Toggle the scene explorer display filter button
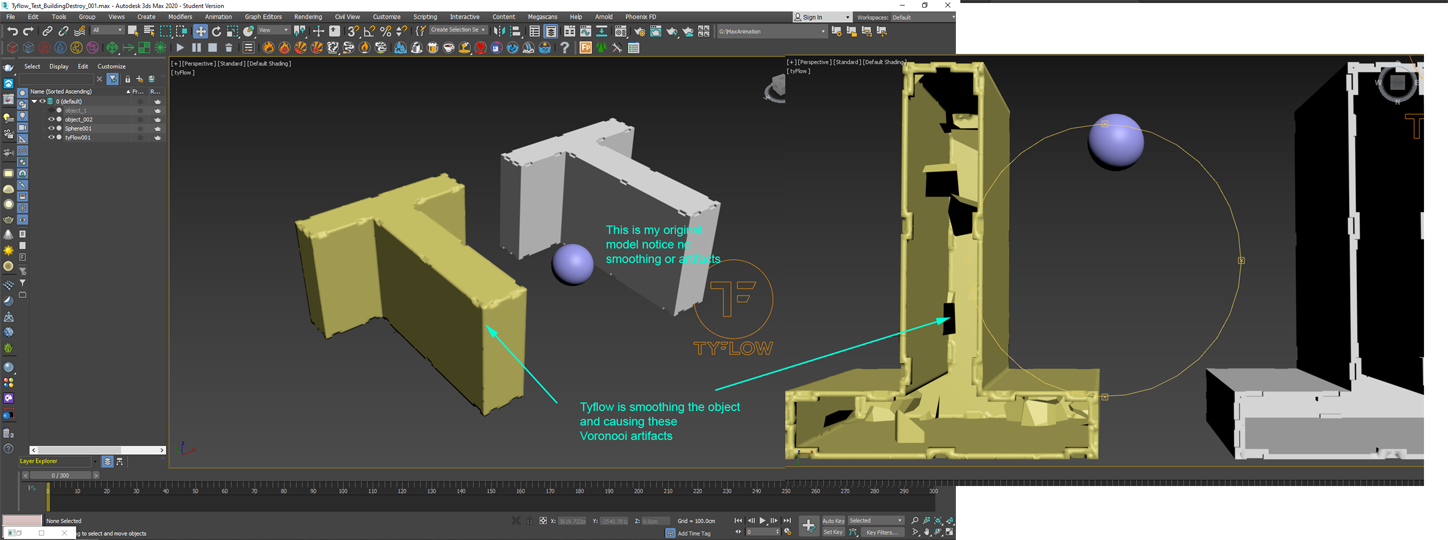 112,79
